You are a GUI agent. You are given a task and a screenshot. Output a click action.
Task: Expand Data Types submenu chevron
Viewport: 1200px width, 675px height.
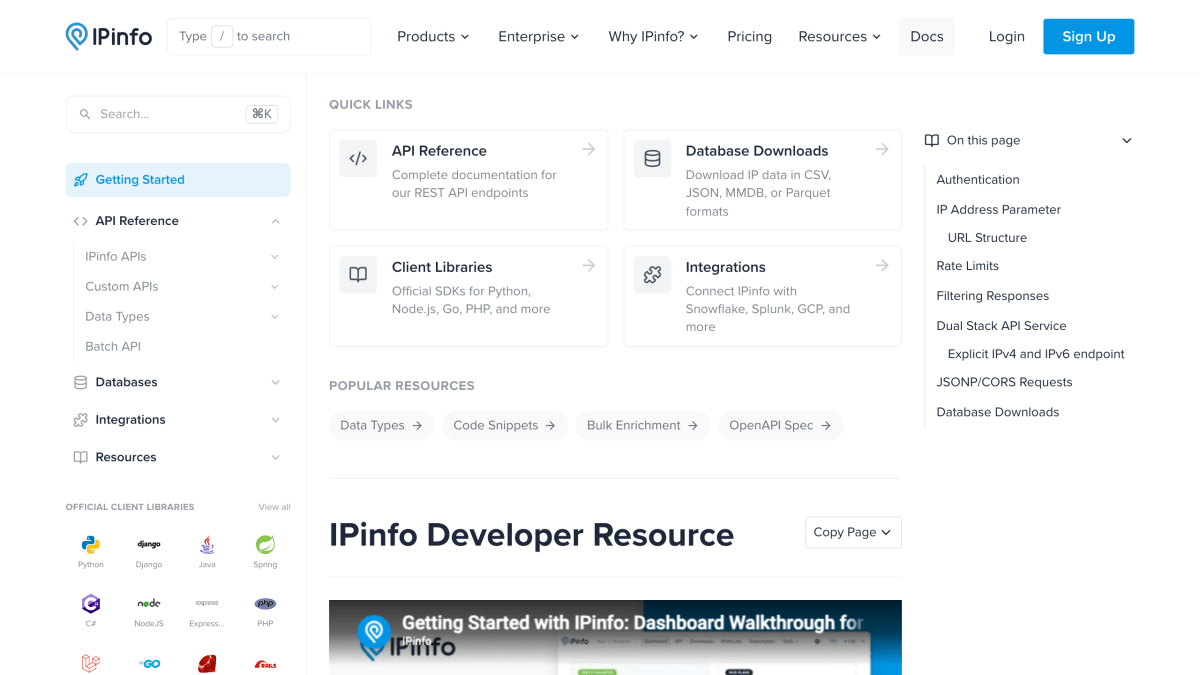275,317
